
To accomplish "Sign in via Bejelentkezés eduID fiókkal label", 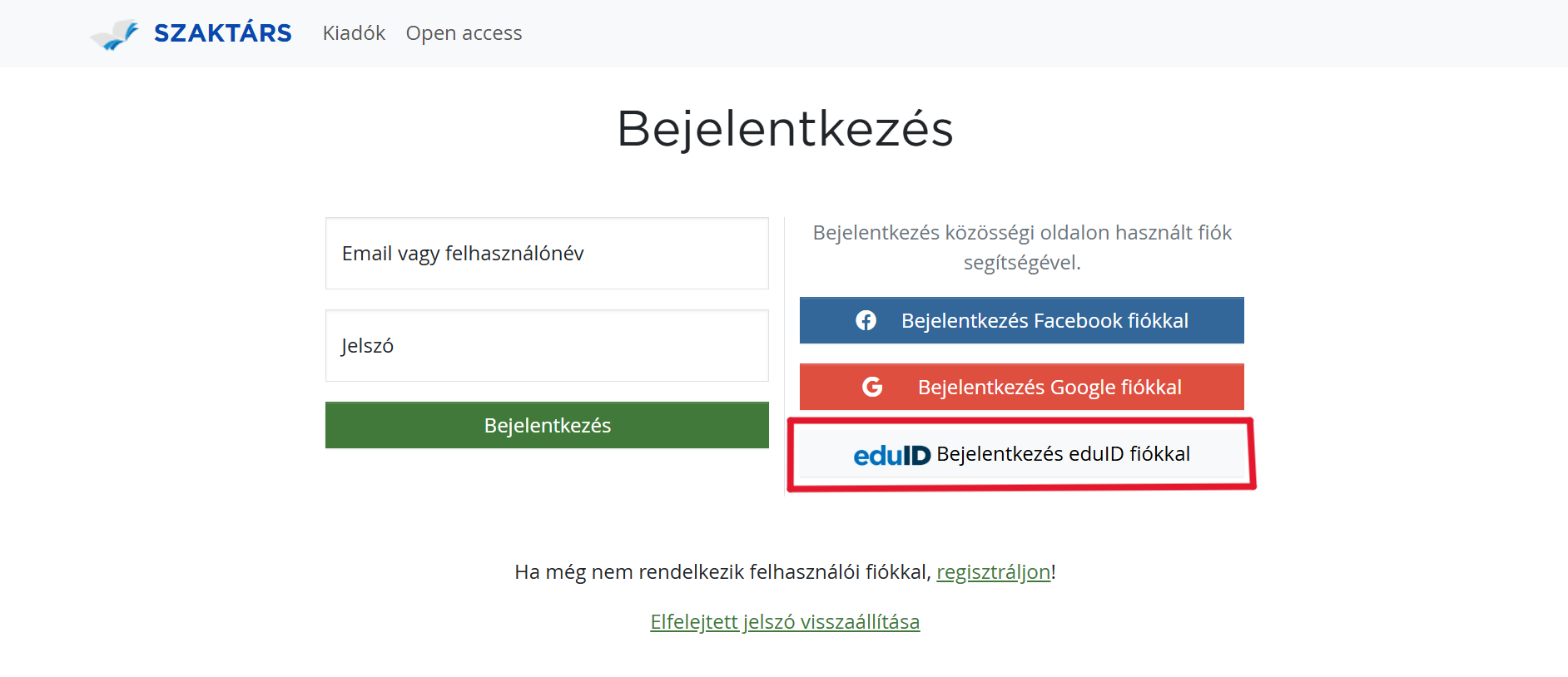I will click(x=1063, y=454).
